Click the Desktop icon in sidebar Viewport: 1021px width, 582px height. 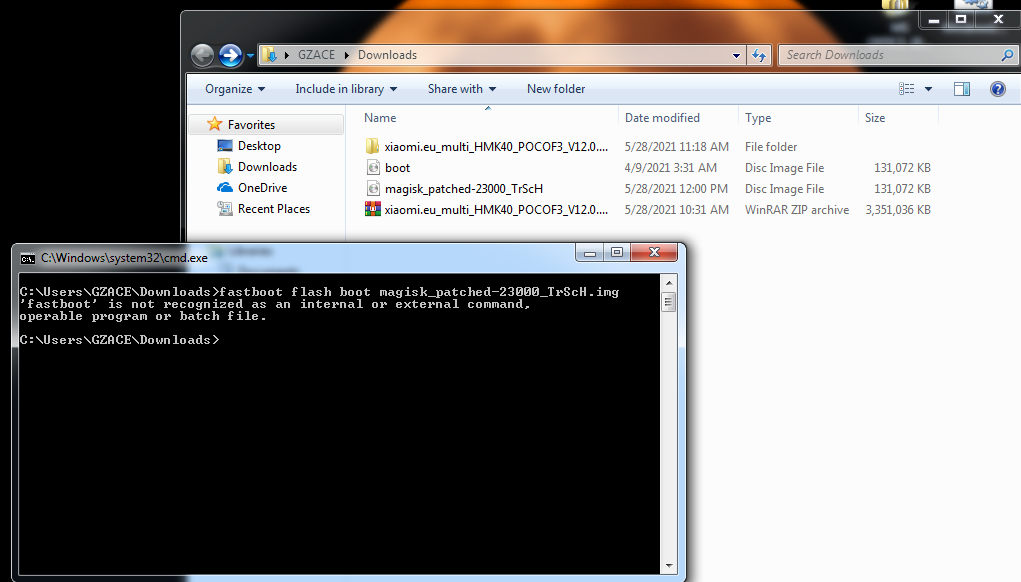click(x=225, y=145)
